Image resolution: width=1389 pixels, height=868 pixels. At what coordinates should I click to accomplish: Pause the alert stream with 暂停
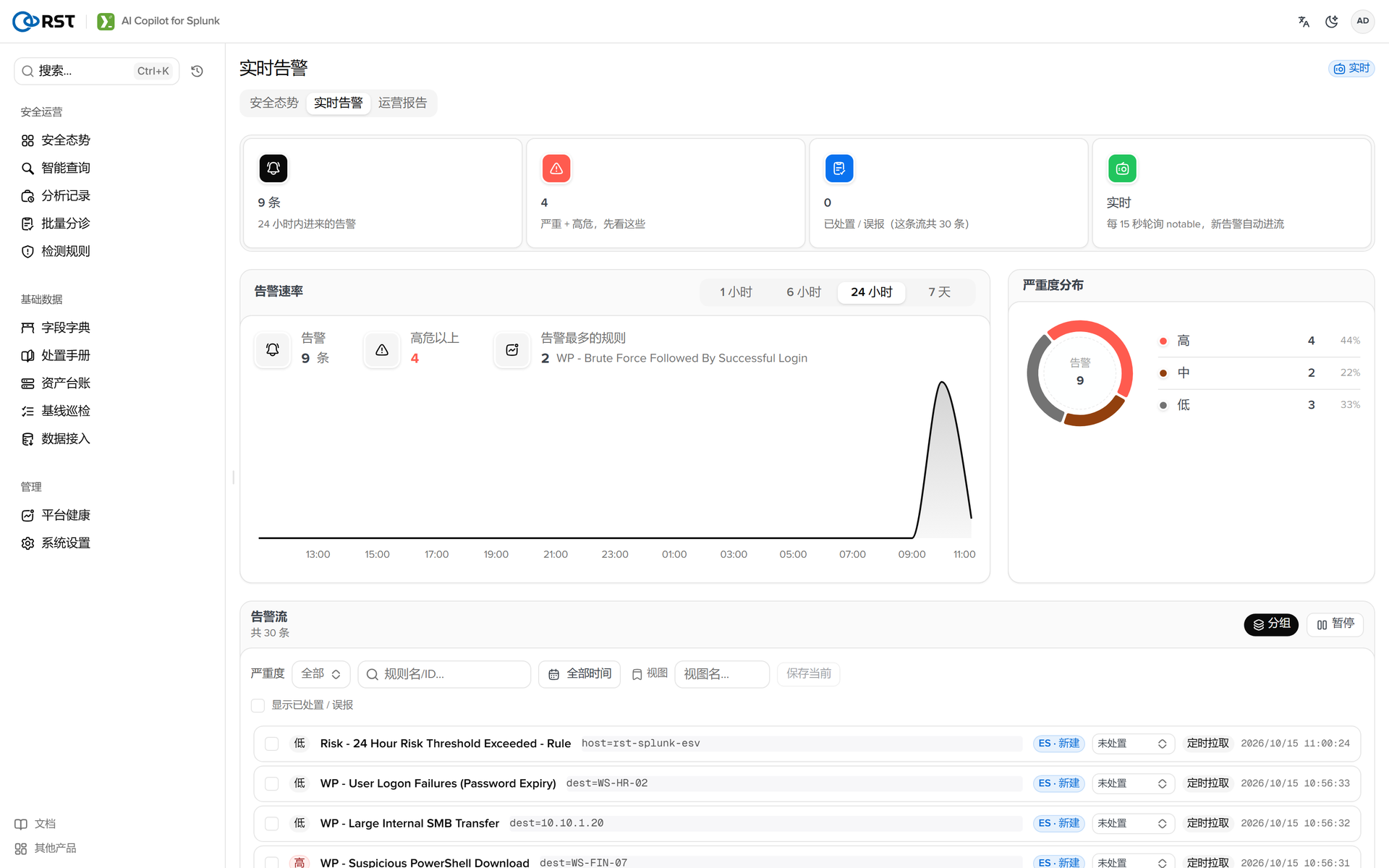(1335, 624)
